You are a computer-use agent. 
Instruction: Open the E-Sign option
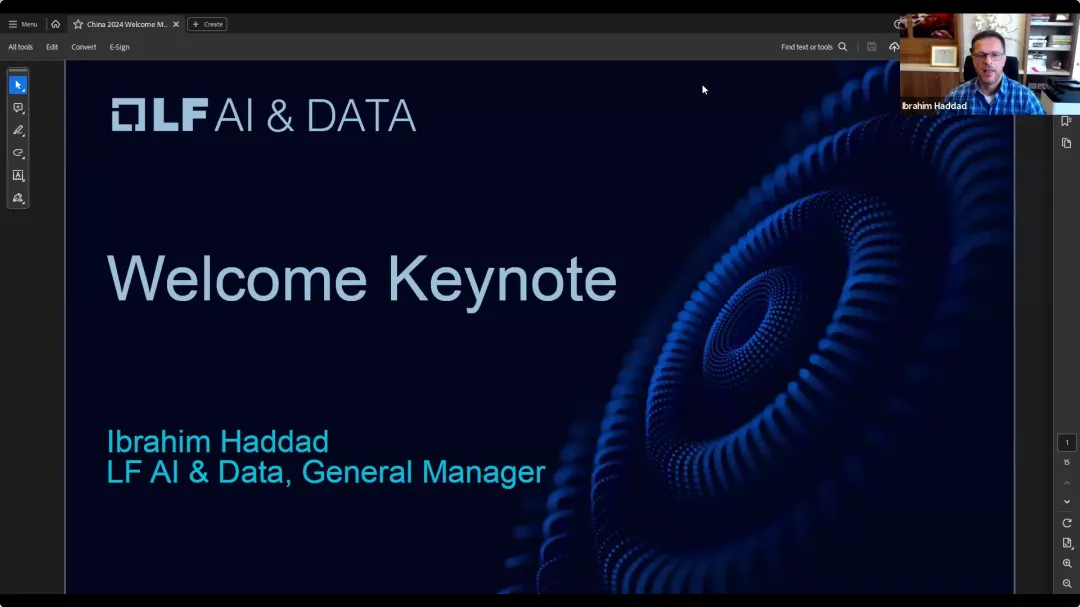[x=119, y=47]
